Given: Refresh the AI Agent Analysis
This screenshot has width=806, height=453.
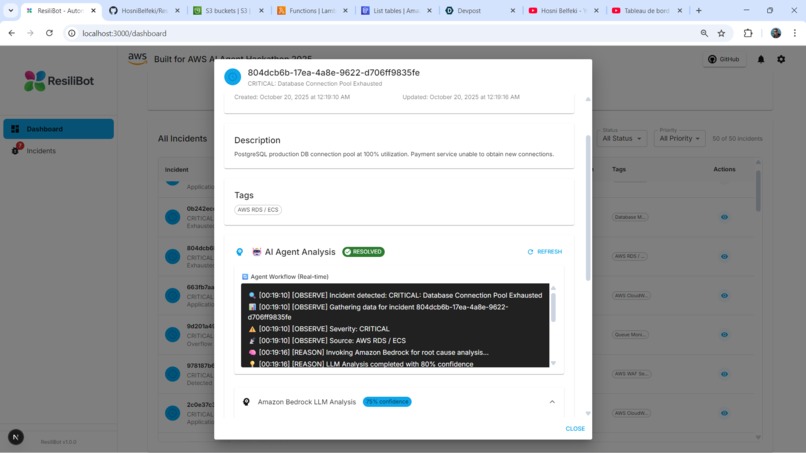Looking at the screenshot, I should (545, 251).
